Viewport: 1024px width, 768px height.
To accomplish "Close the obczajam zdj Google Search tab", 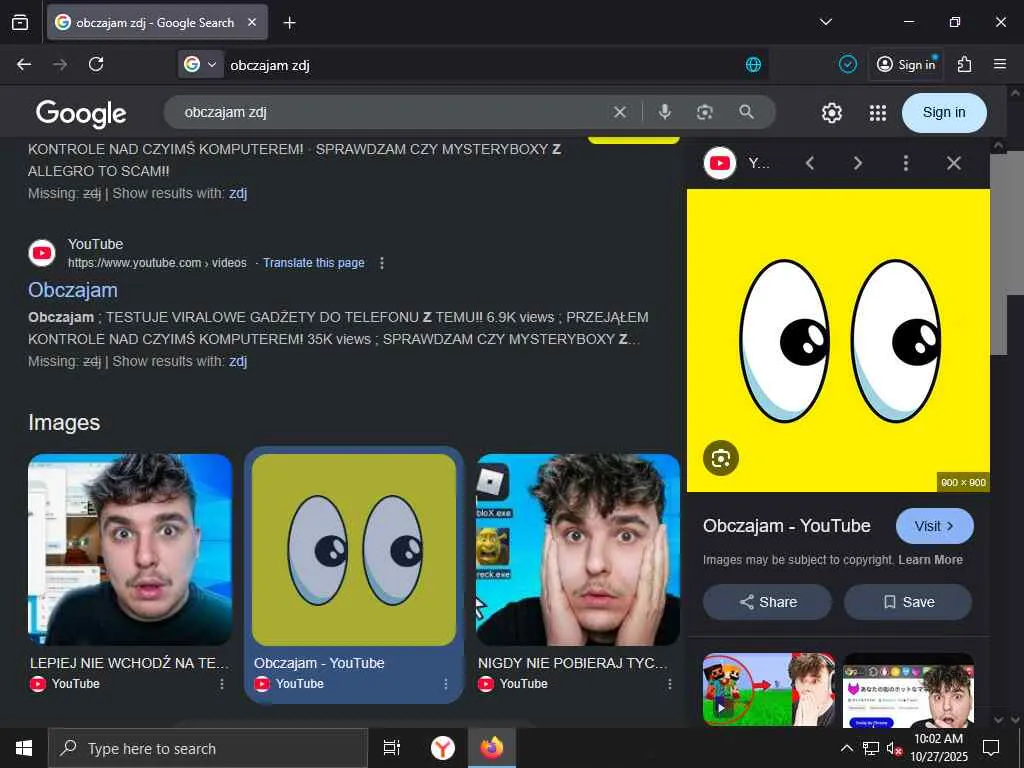I will 252,22.
